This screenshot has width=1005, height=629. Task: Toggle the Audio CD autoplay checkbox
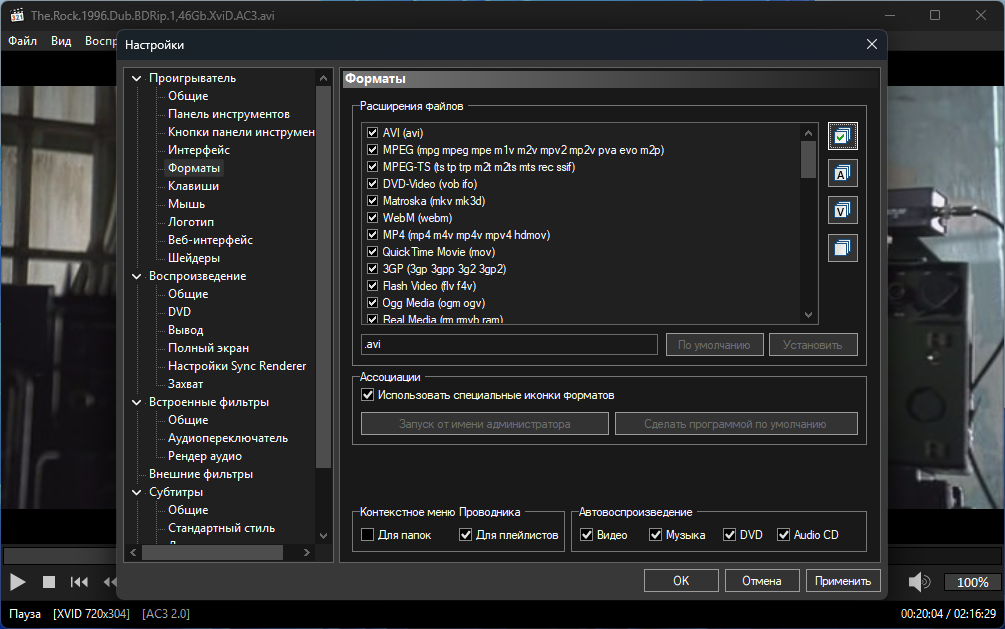[x=783, y=535]
